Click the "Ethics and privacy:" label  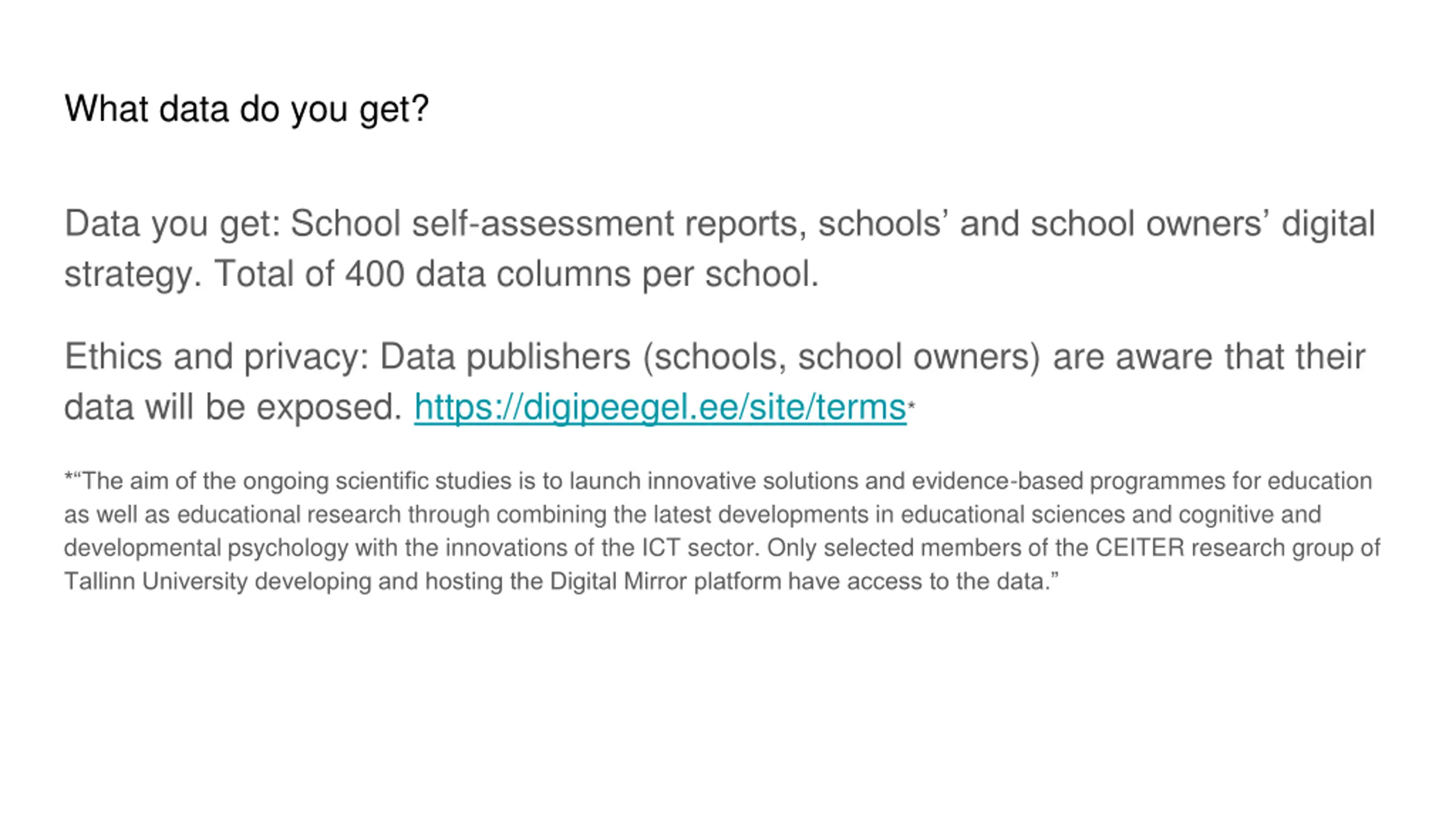(x=217, y=357)
